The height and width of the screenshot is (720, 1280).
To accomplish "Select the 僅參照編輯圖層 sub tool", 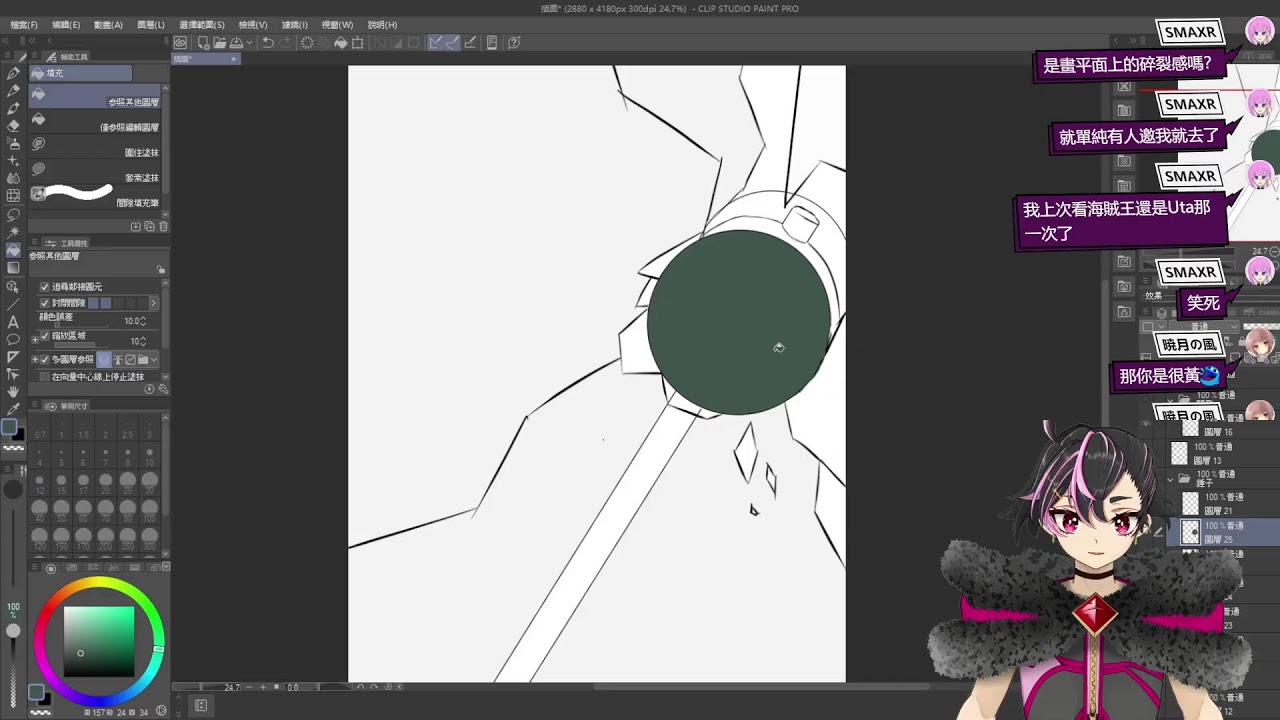I will click(95, 123).
